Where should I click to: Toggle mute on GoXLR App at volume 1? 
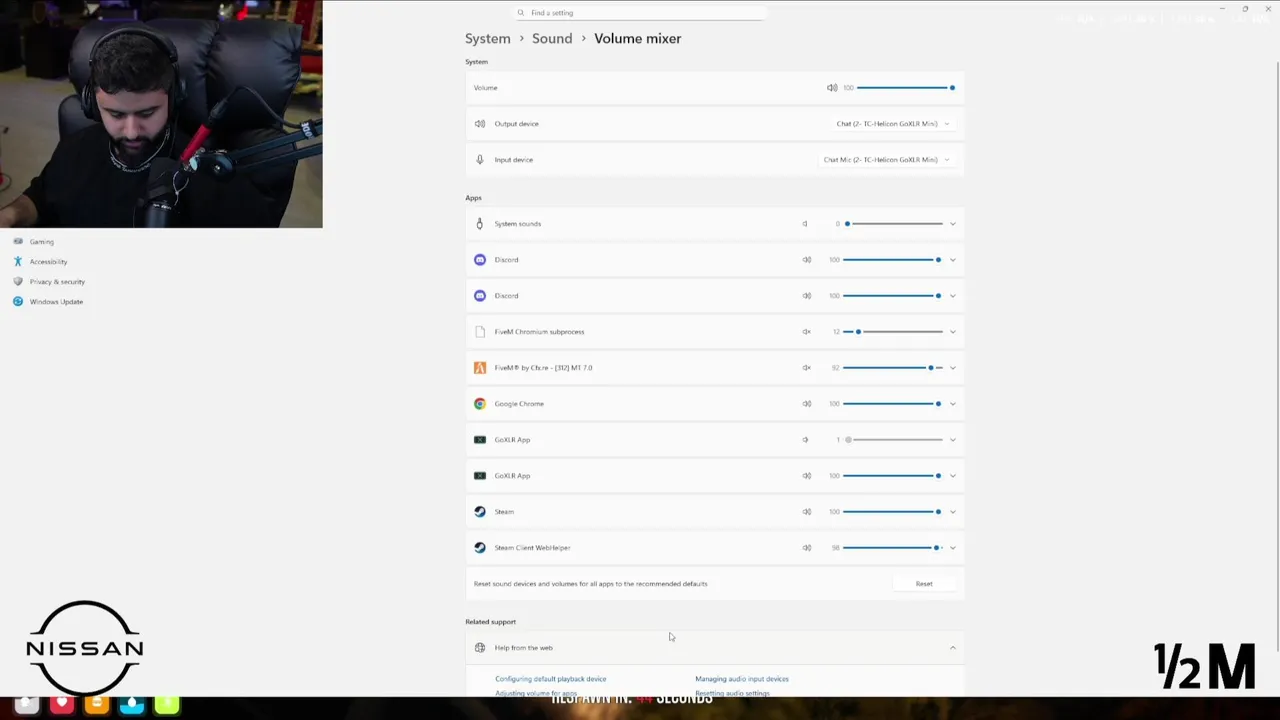click(805, 440)
